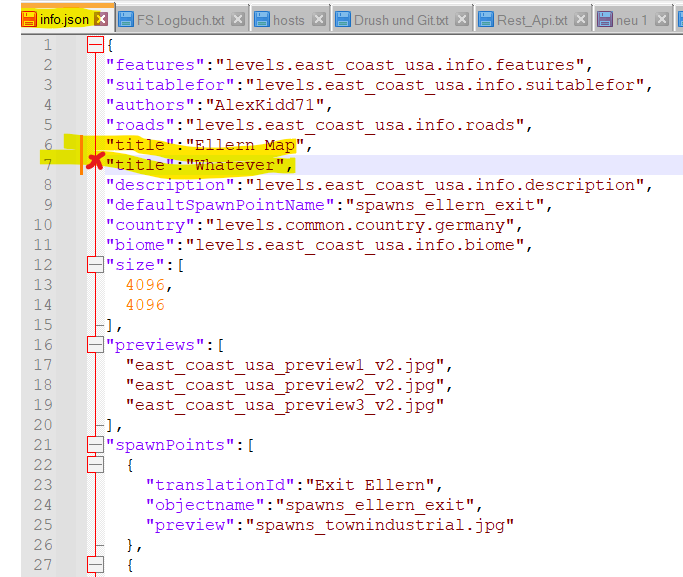Click line number 21 in the margin
This screenshot has width=683, height=577.
coord(43,445)
